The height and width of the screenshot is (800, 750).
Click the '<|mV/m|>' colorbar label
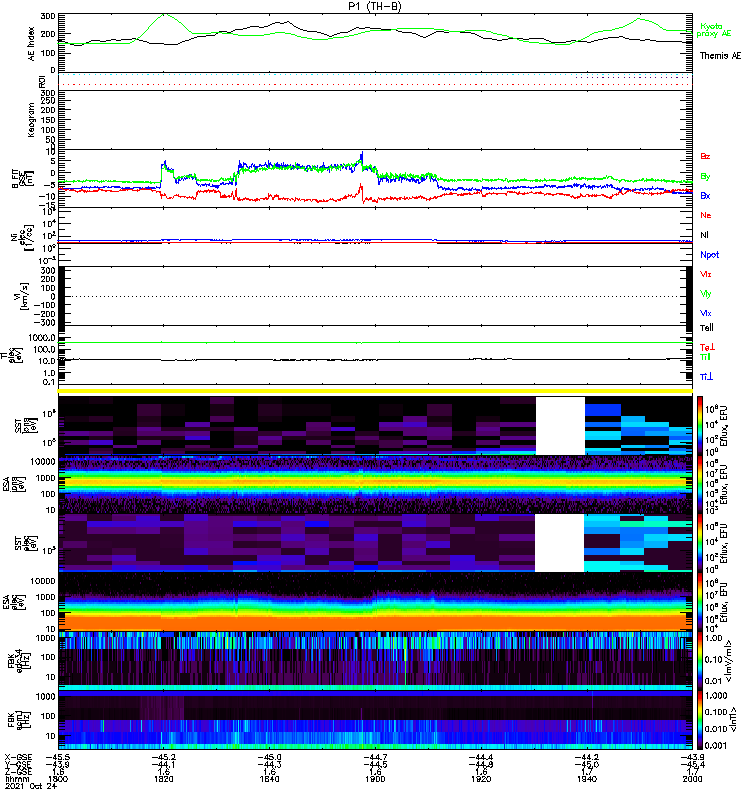729,661
